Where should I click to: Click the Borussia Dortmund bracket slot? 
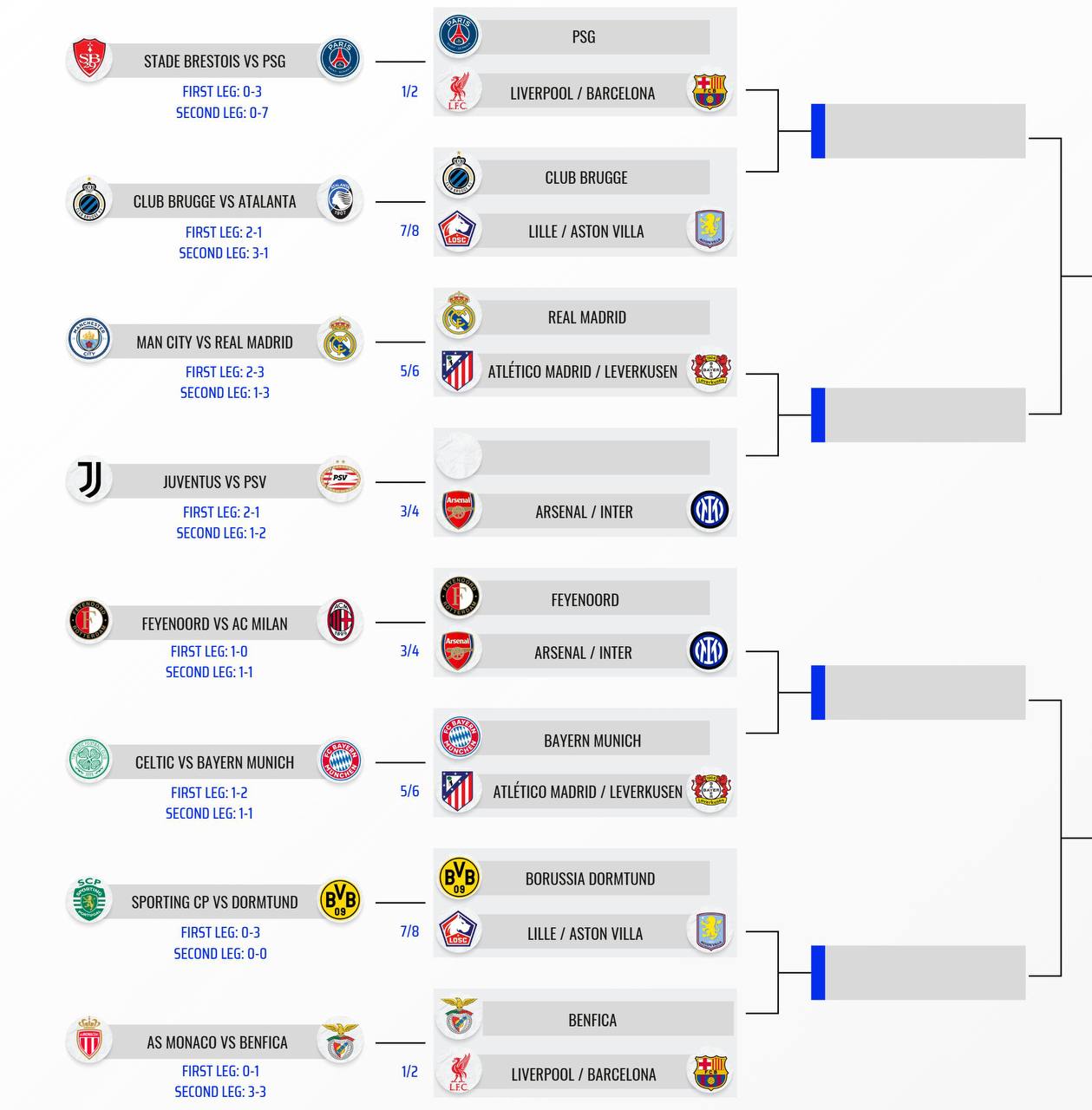pyautogui.click(x=590, y=878)
